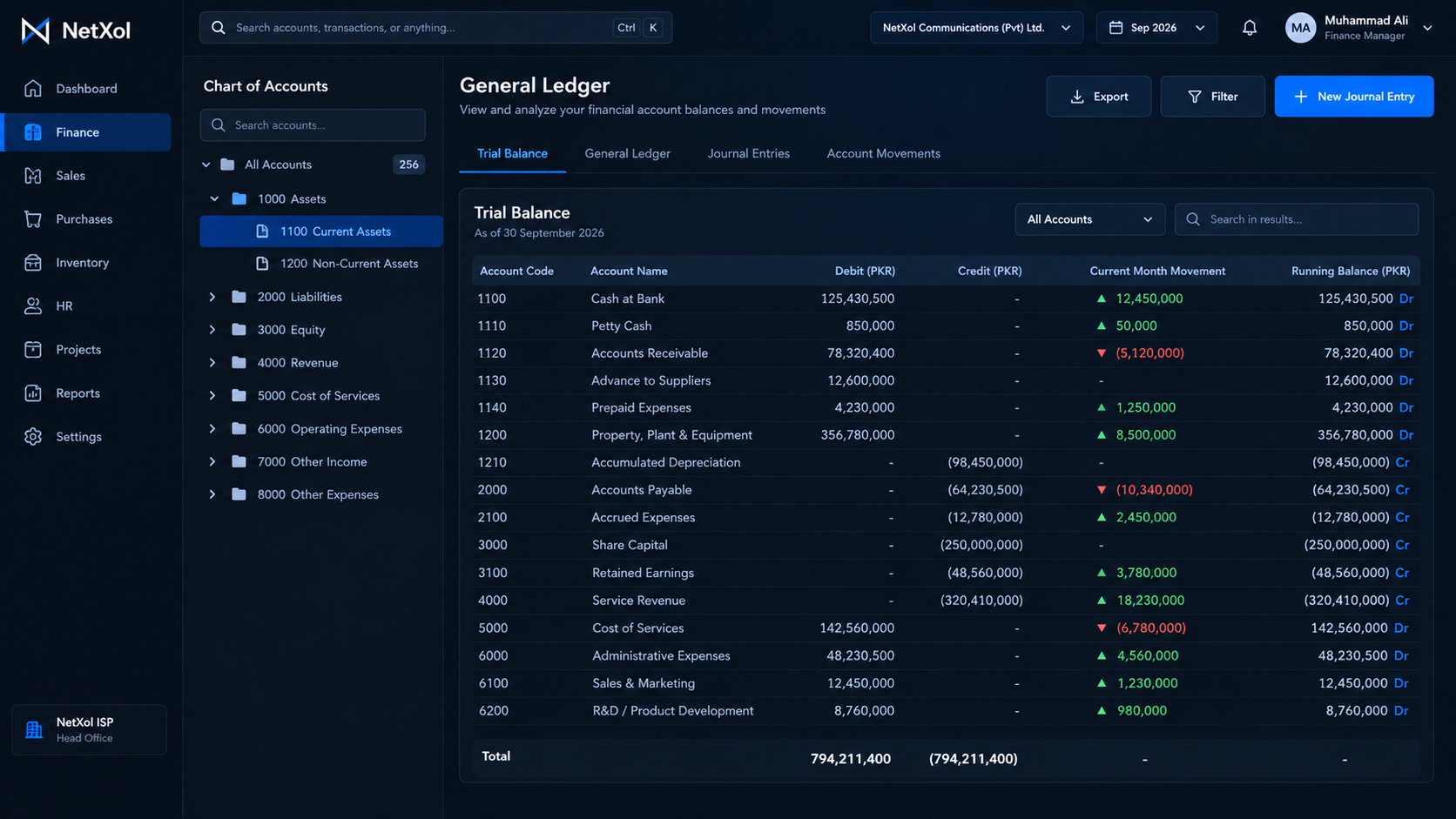The width and height of the screenshot is (1456, 819).
Task: Click the Petty Cash debit value 850,000
Action: pyautogui.click(x=870, y=326)
